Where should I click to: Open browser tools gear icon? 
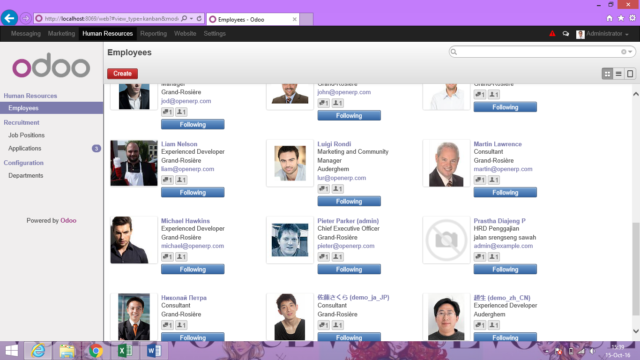click(x=632, y=18)
